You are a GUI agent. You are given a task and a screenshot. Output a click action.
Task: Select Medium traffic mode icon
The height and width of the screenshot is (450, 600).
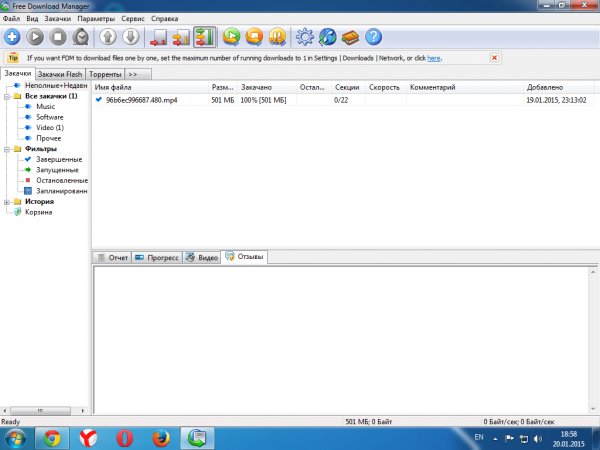181,38
